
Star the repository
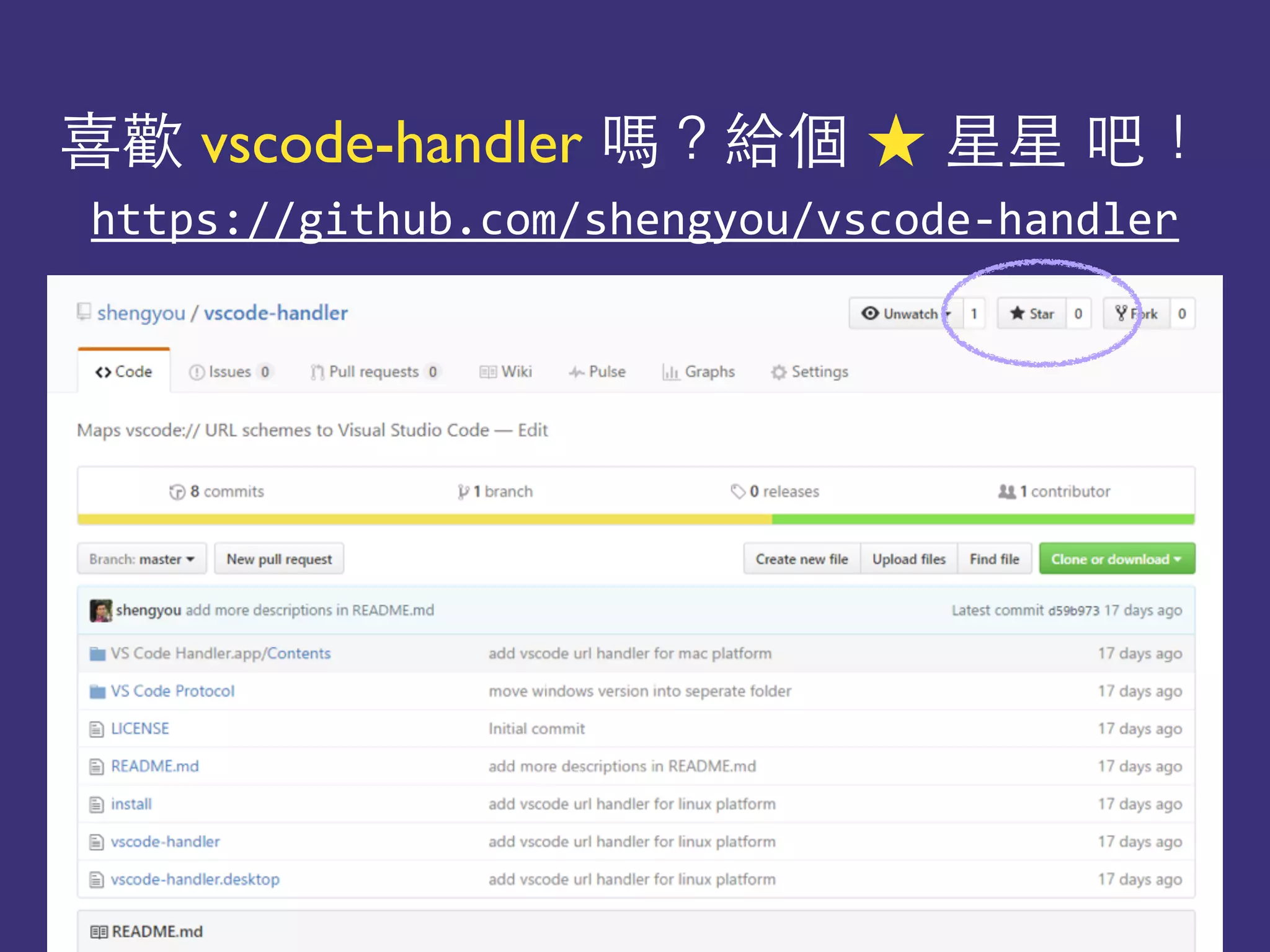click(x=1032, y=314)
